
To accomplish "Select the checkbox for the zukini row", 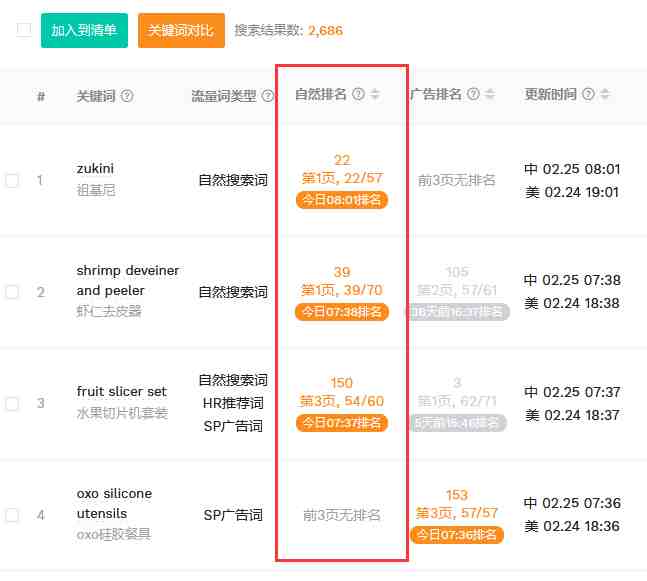I will tap(12, 180).
